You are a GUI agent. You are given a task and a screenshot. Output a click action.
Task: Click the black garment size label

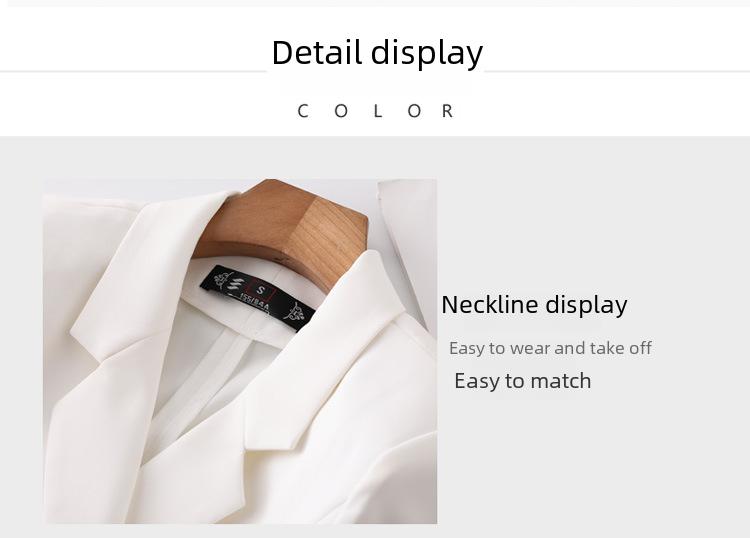257,298
